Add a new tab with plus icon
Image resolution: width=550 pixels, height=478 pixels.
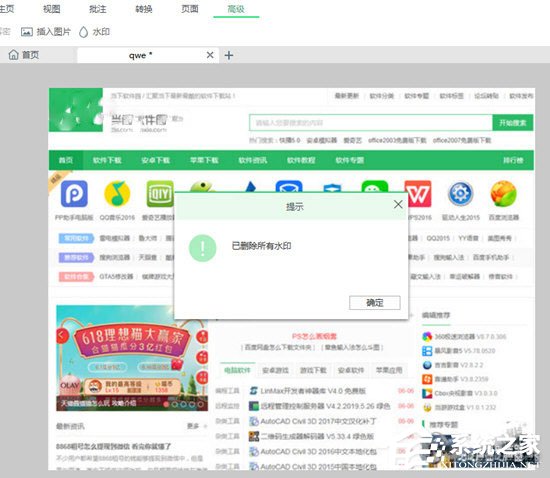click(x=229, y=55)
